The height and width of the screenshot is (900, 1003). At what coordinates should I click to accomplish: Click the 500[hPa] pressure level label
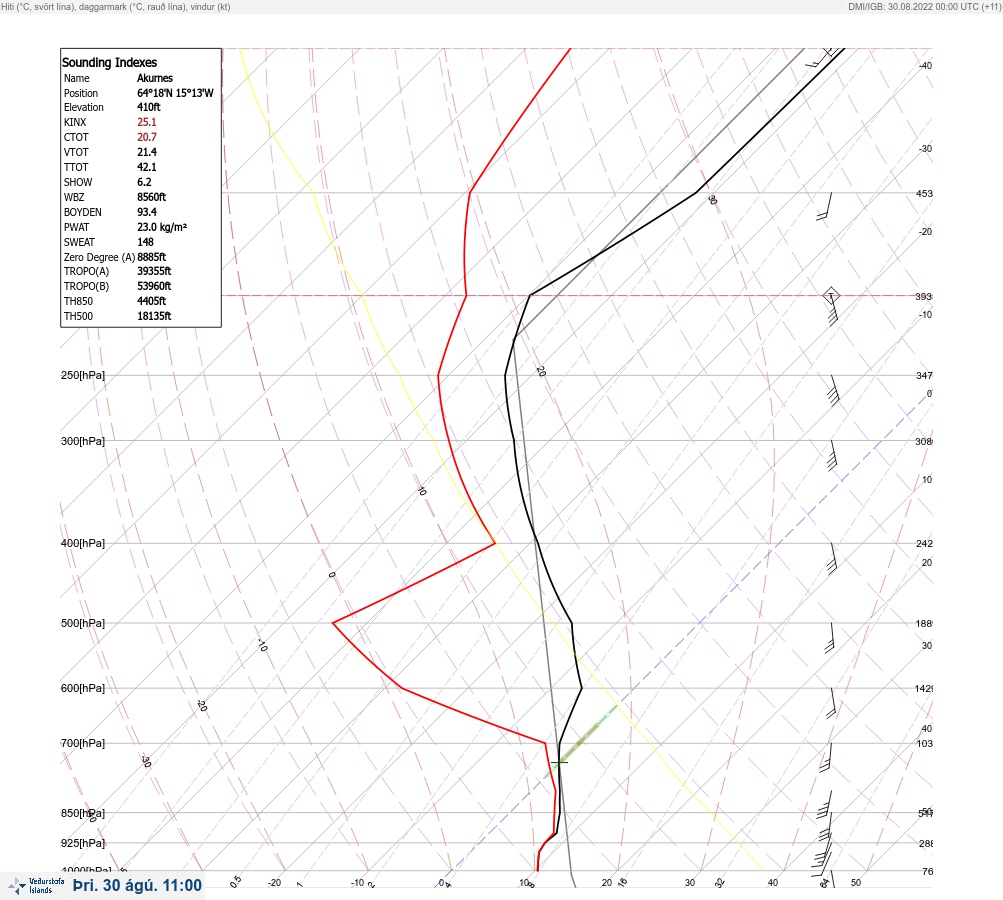tap(83, 623)
